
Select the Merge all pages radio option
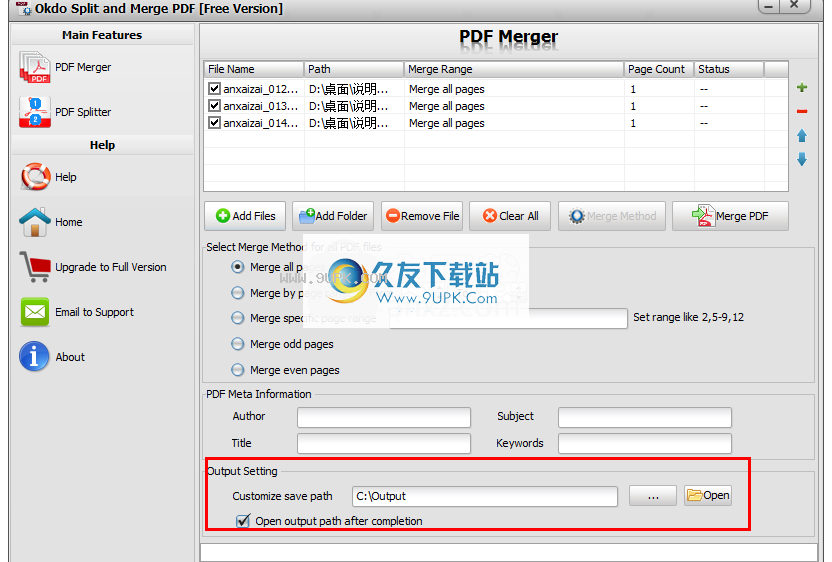pyautogui.click(x=238, y=267)
